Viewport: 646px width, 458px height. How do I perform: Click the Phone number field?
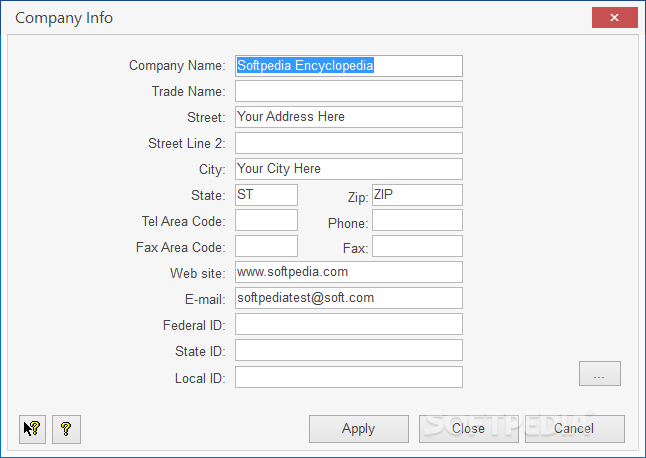[417, 220]
